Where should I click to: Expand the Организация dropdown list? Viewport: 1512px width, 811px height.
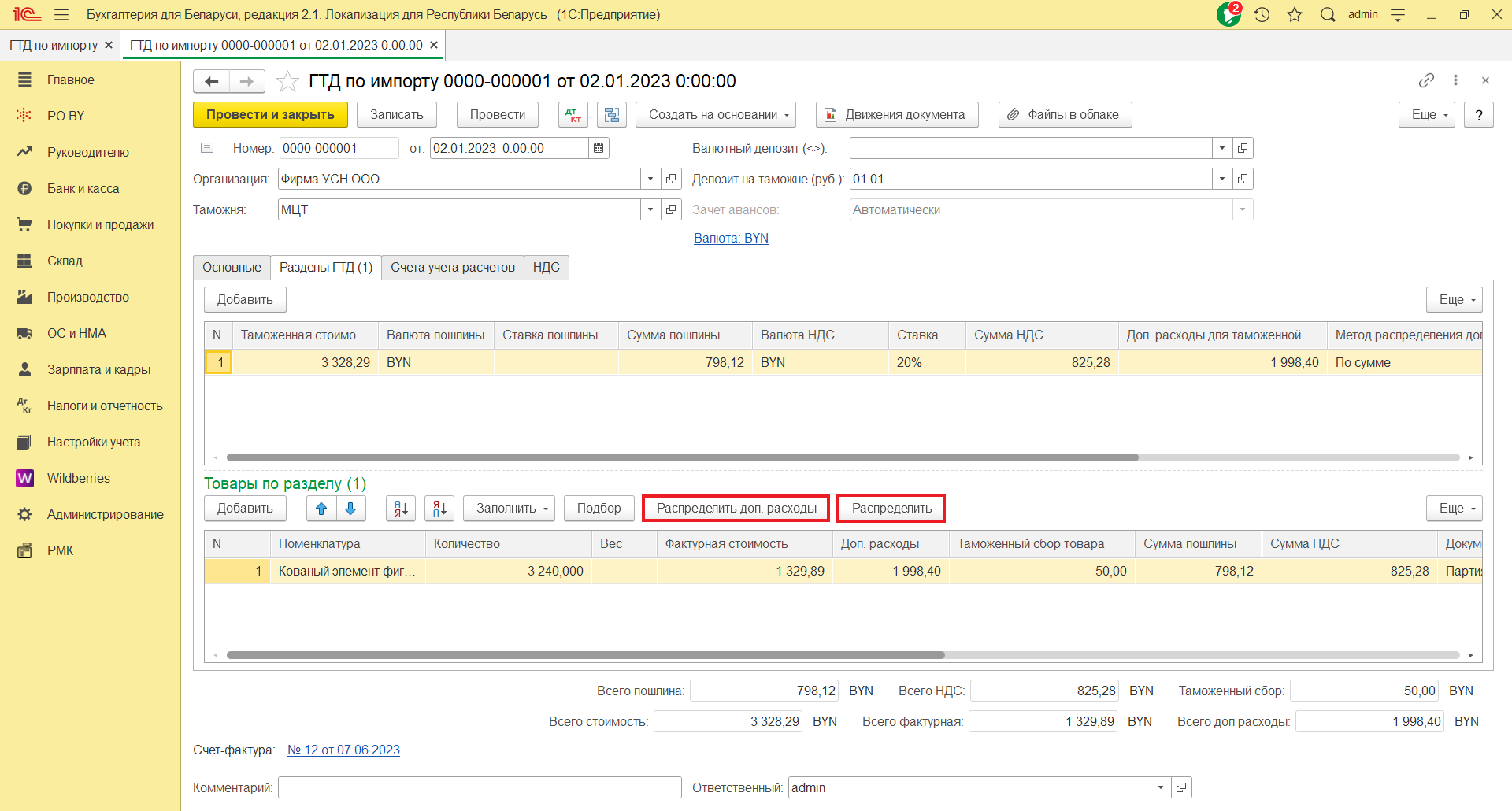point(650,180)
